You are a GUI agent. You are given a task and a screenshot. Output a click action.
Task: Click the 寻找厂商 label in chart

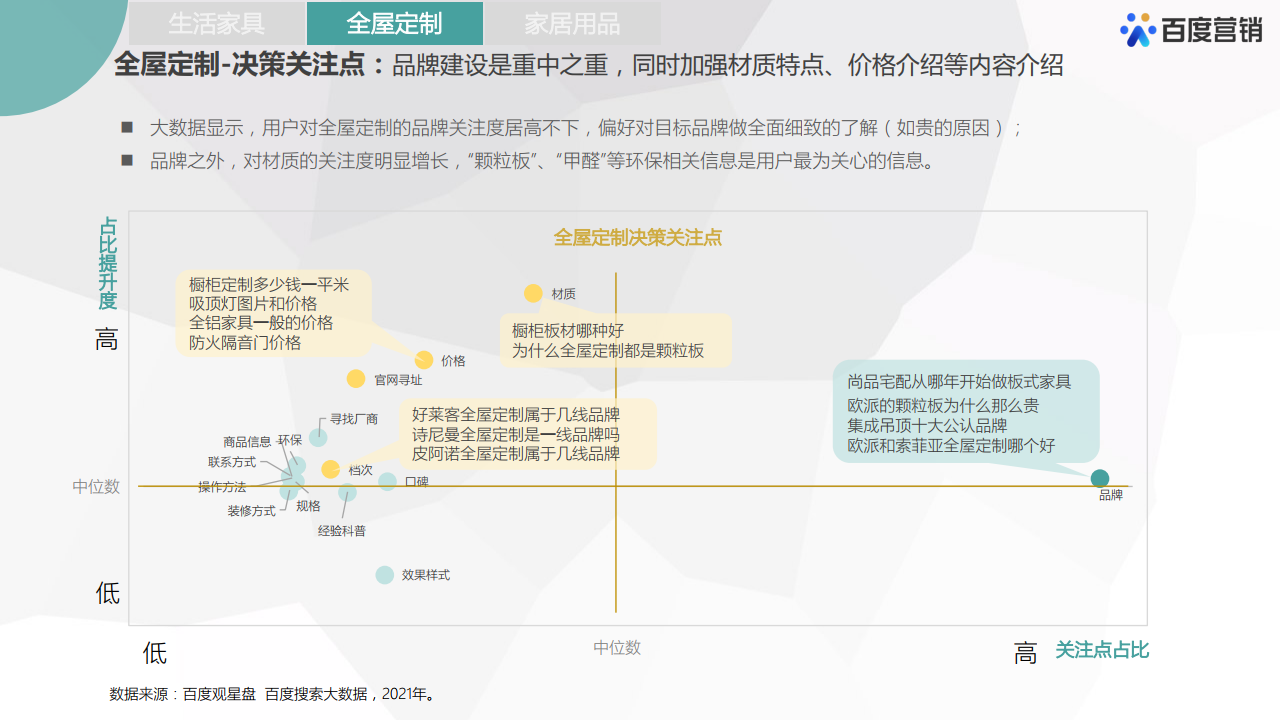[354, 419]
